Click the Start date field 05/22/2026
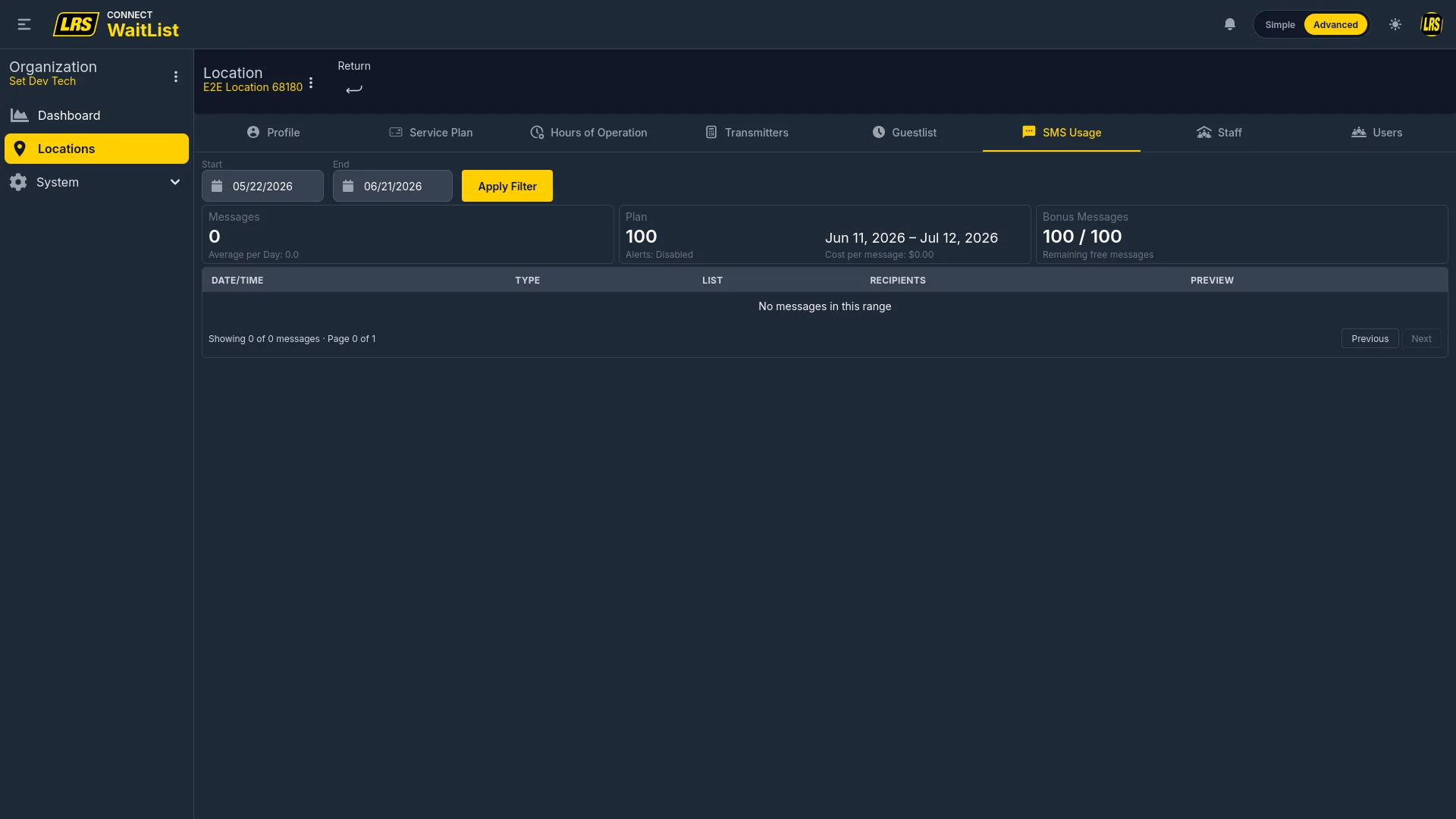1456x819 pixels. pos(262,186)
